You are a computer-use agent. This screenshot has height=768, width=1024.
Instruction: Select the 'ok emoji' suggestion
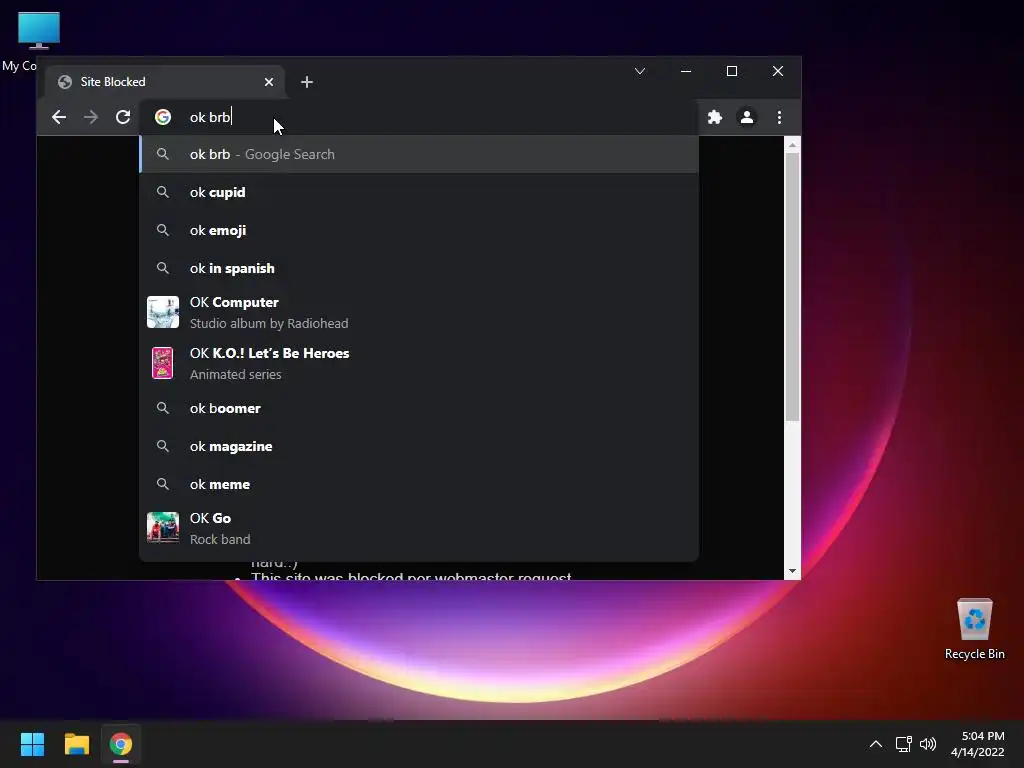419,230
